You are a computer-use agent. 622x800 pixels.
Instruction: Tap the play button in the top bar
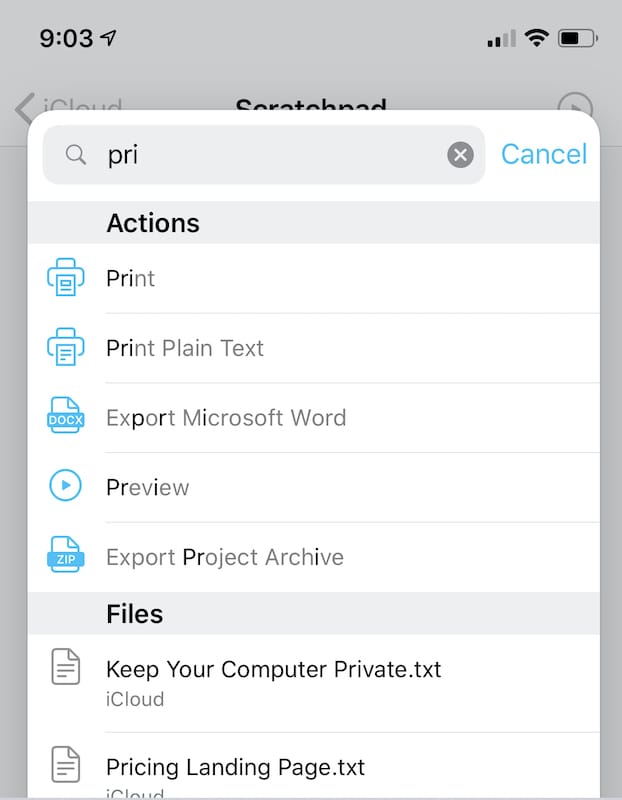click(575, 107)
